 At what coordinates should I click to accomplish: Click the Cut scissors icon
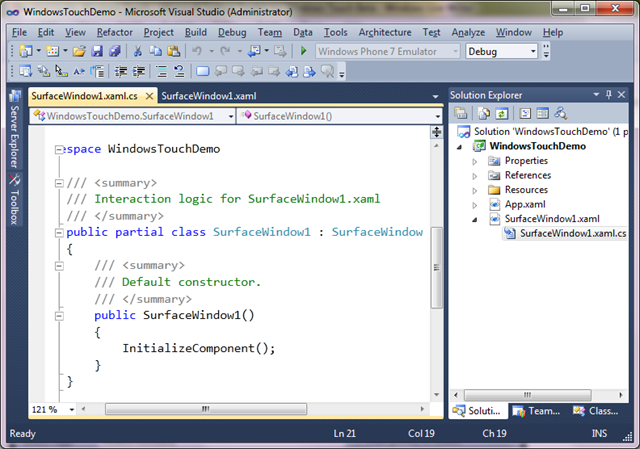[x=138, y=51]
